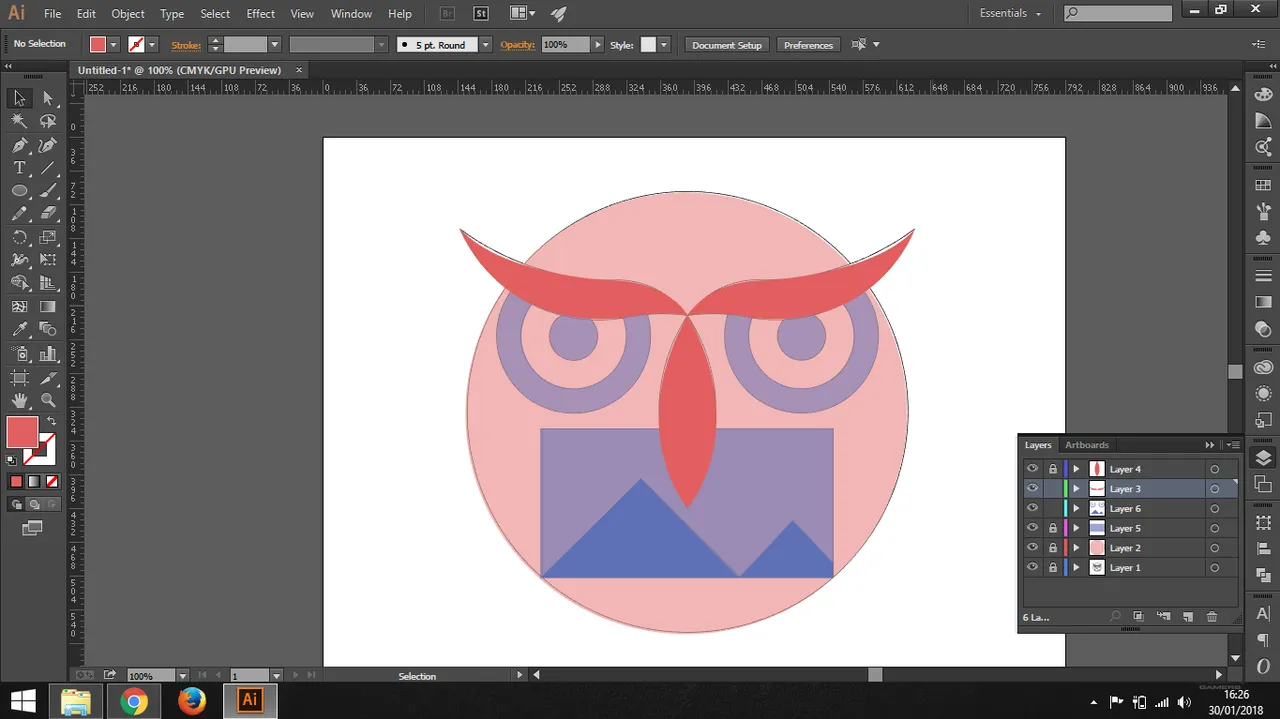Open the Object menu

(x=128, y=14)
